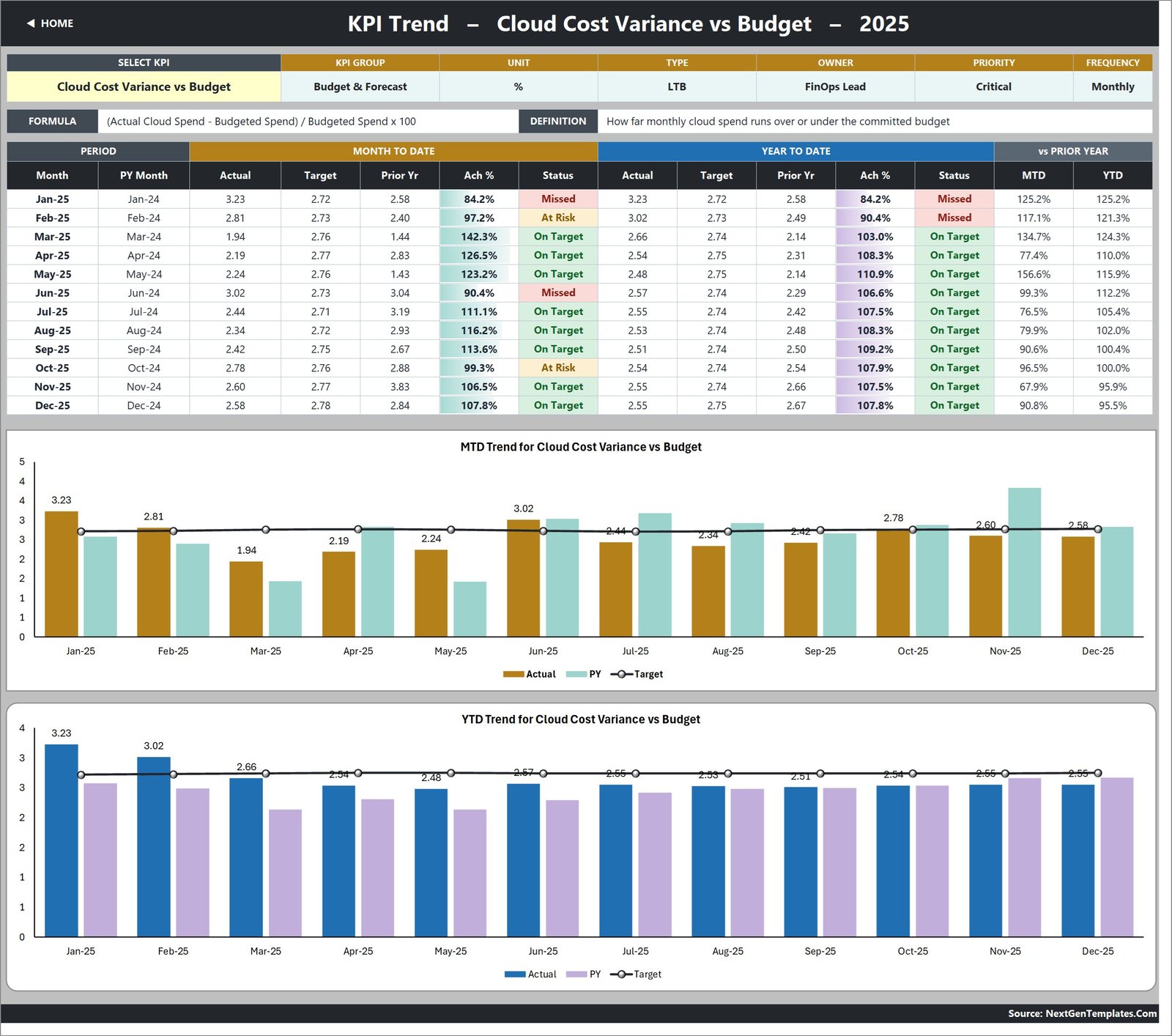Click the YEAR TO DATE section header
The image size is (1172, 1036).
tap(796, 151)
